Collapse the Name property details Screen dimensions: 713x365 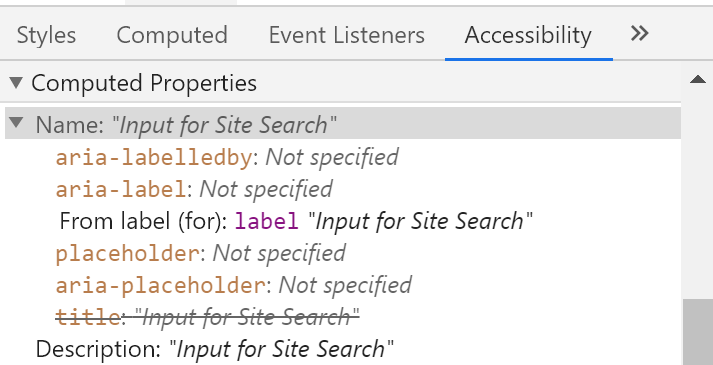click(x=16, y=122)
